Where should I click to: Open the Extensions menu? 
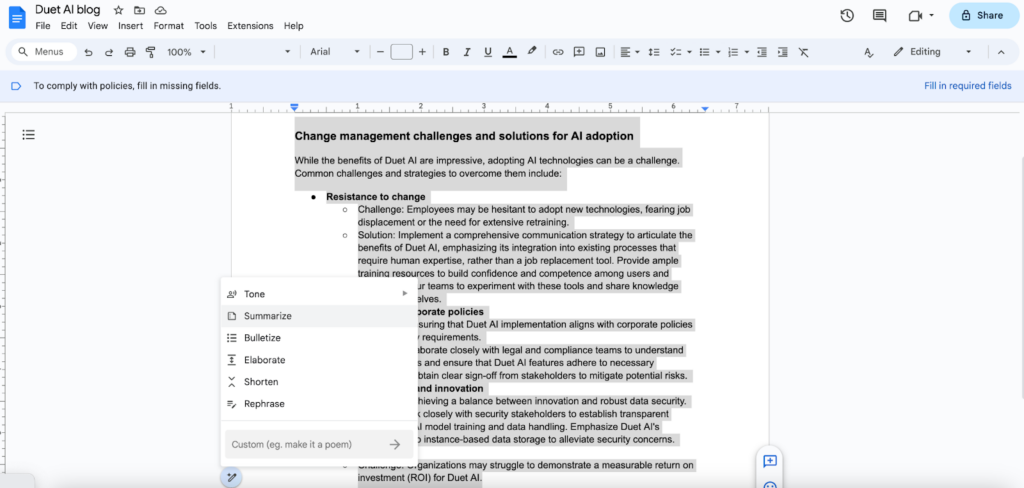pos(250,26)
